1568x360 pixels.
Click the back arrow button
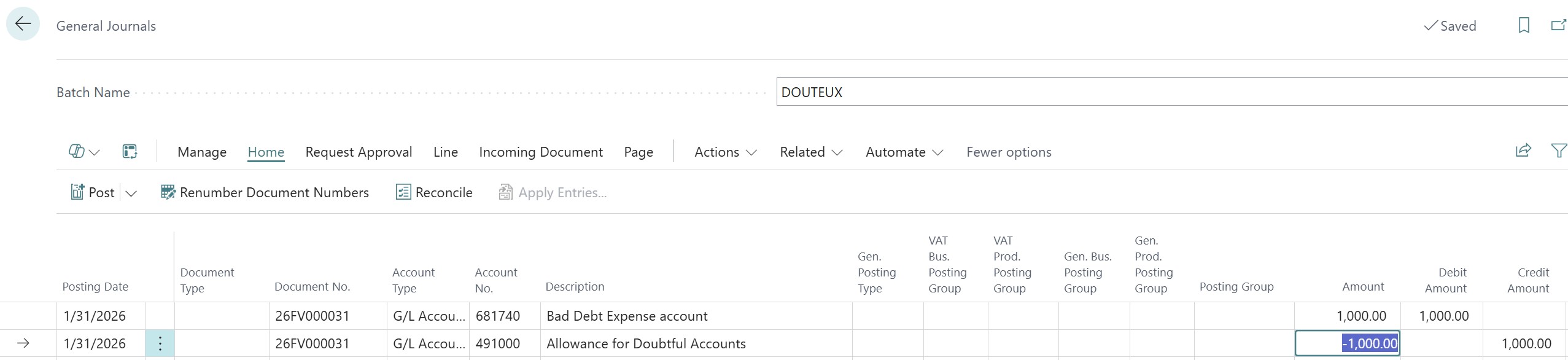(23, 24)
